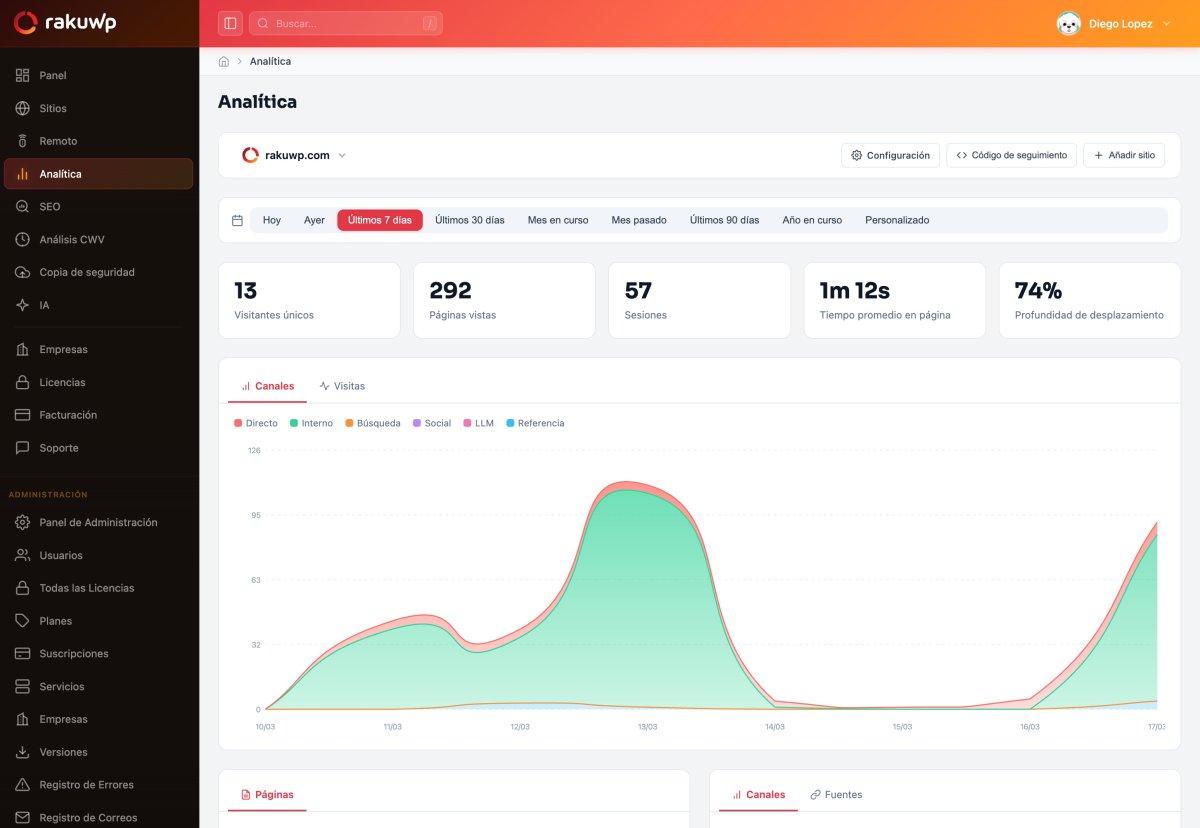Open Código de seguimiento
1200x828 pixels.
pos(1011,155)
